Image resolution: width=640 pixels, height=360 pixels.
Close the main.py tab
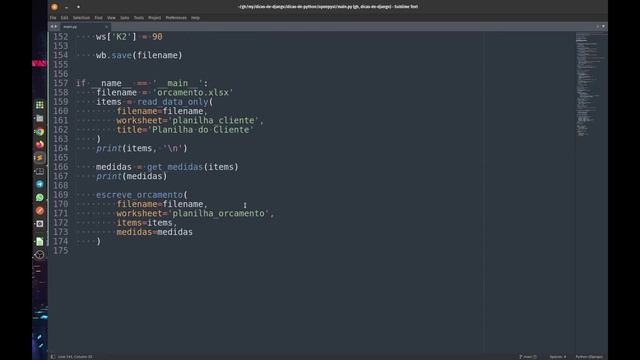106,27
